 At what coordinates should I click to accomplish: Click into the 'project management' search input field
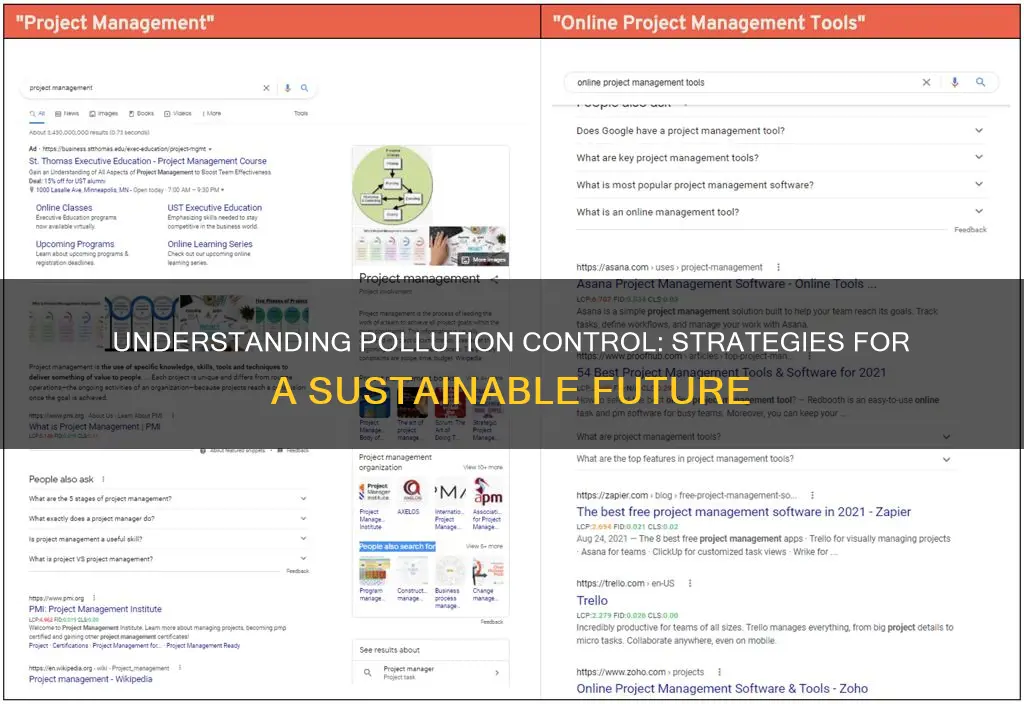(x=144, y=88)
